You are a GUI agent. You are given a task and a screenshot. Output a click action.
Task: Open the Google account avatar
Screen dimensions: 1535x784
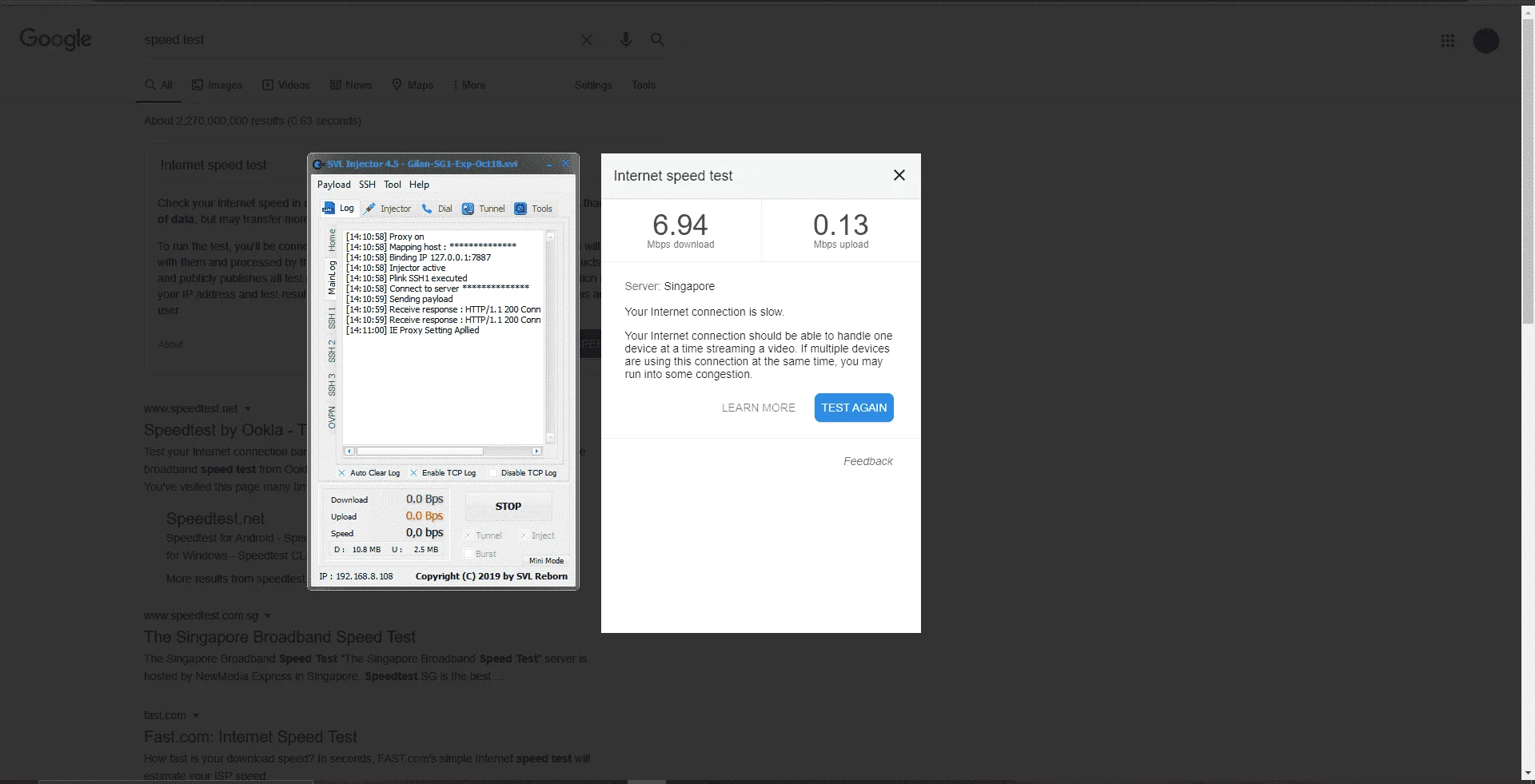1485,41
